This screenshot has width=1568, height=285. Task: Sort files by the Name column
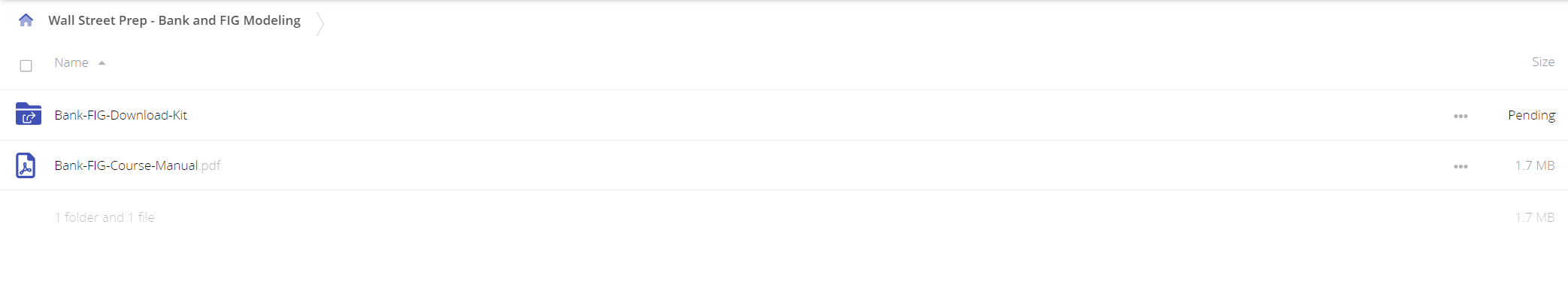tap(71, 62)
